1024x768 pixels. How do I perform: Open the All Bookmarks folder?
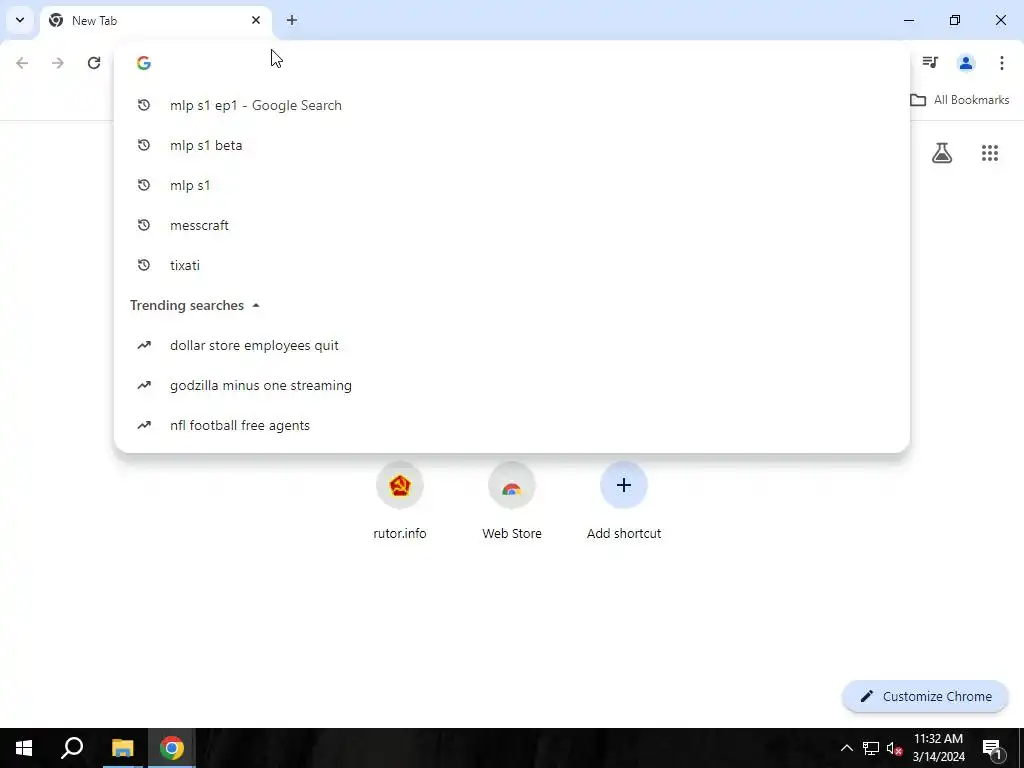pyautogui.click(x=959, y=100)
